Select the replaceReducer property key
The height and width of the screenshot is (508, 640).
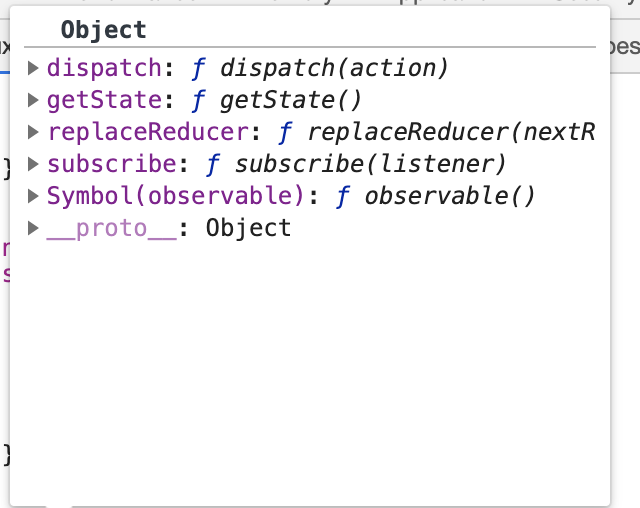tap(148, 132)
